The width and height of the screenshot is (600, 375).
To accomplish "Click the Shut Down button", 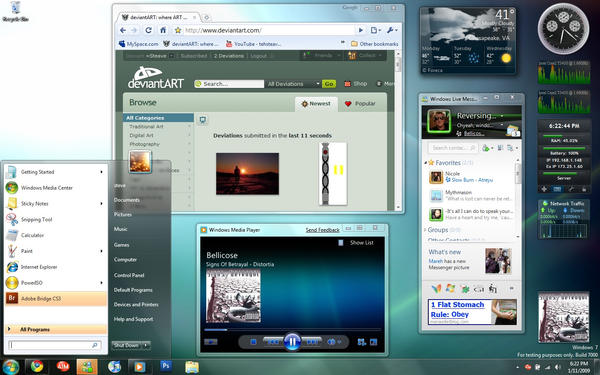I will [x=127, y=345].
